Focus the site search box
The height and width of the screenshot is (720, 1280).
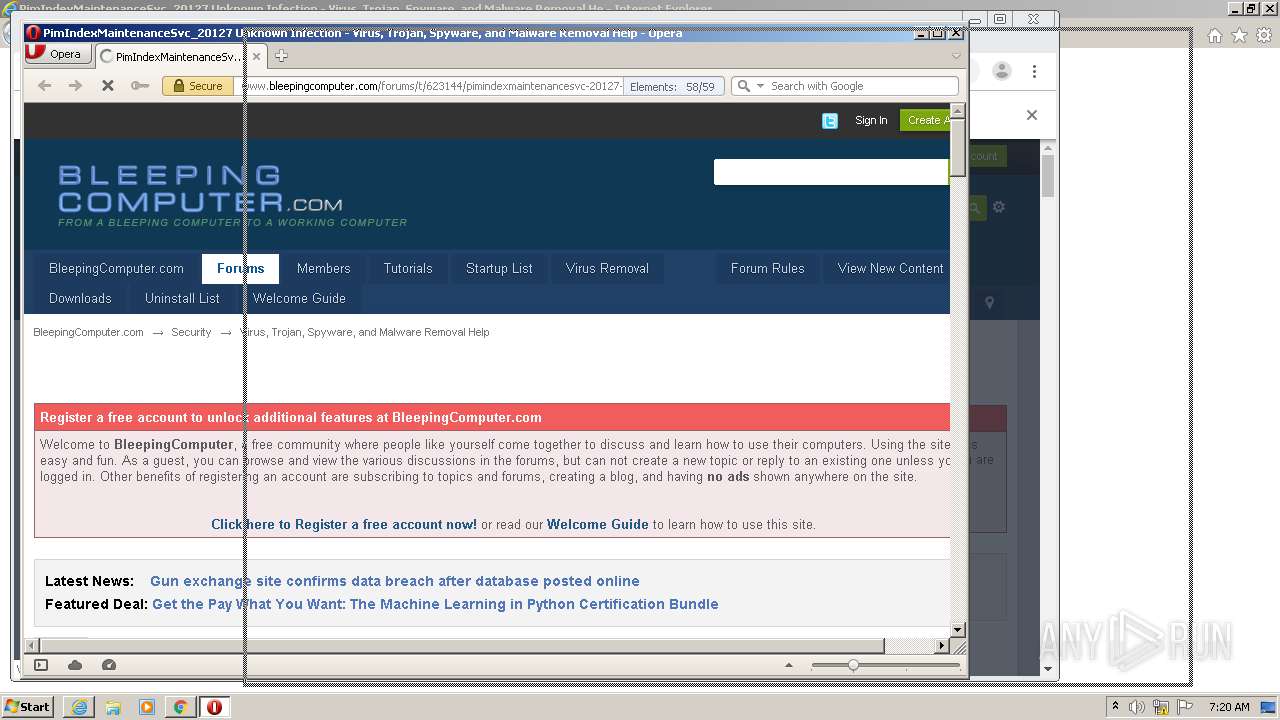[830, 172]
